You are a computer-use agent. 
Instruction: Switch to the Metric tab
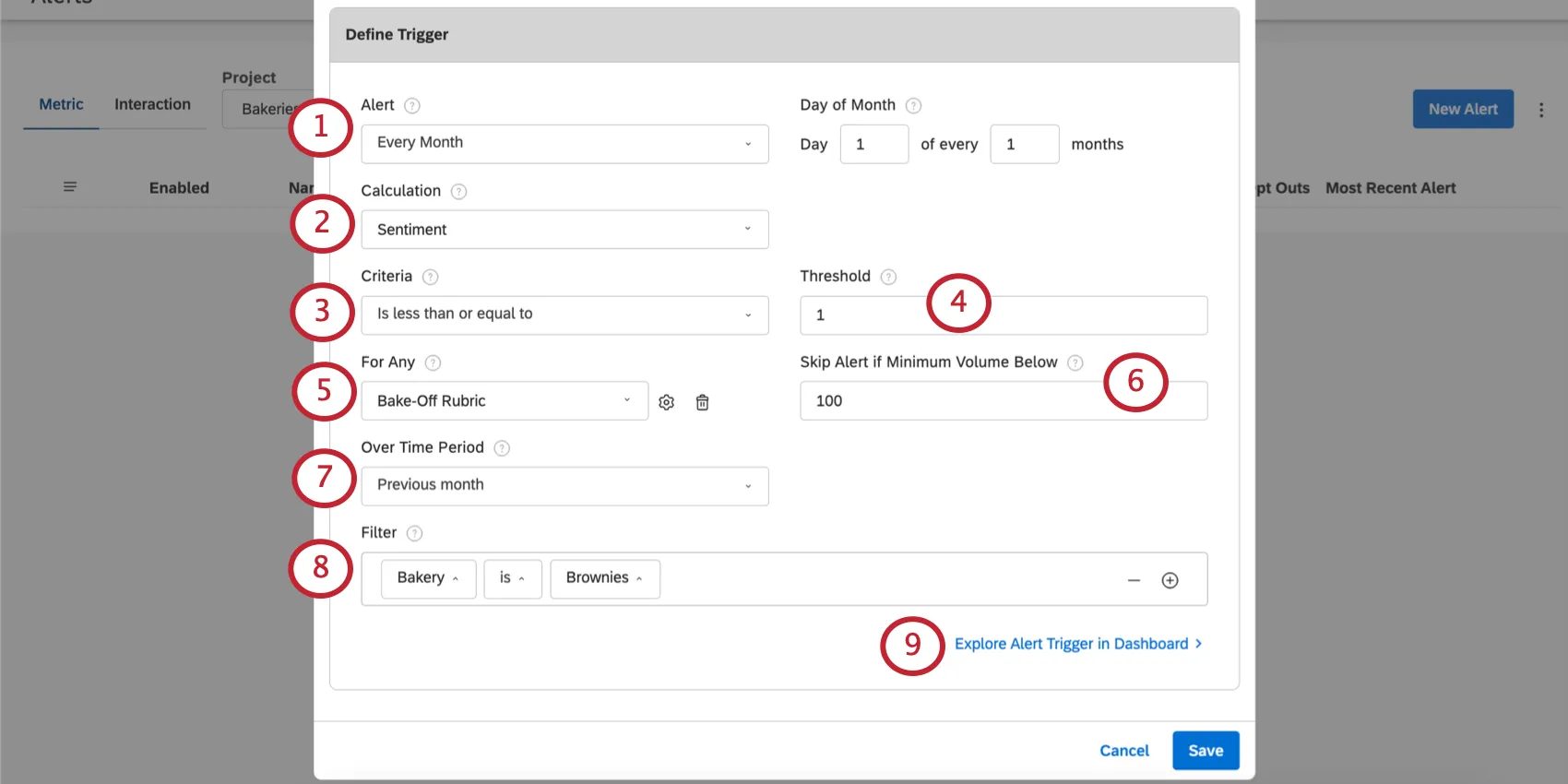(61, 105)
